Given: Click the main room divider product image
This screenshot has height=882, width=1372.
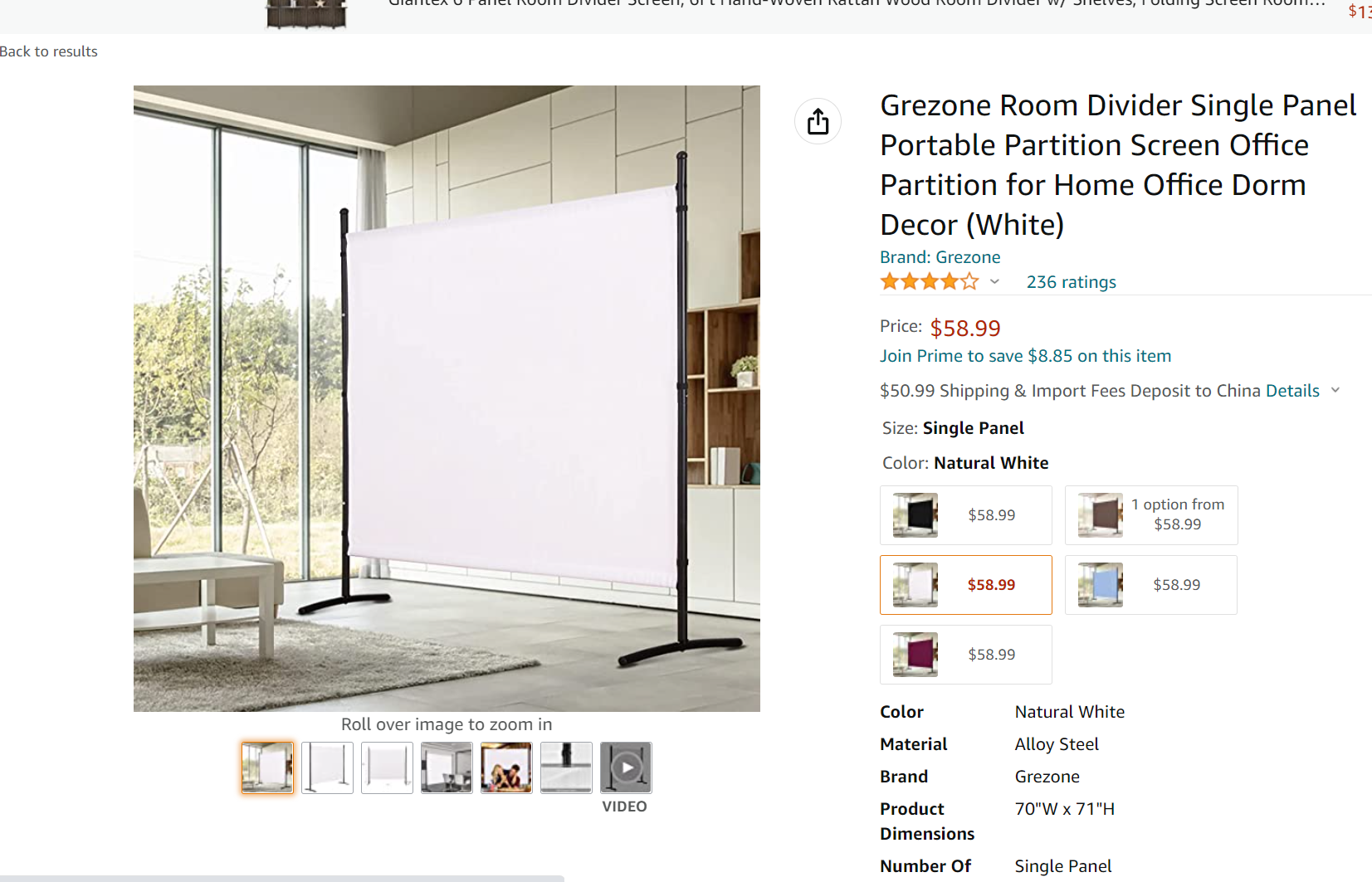Looking at the screenshot, I should (x=447, y=398).
